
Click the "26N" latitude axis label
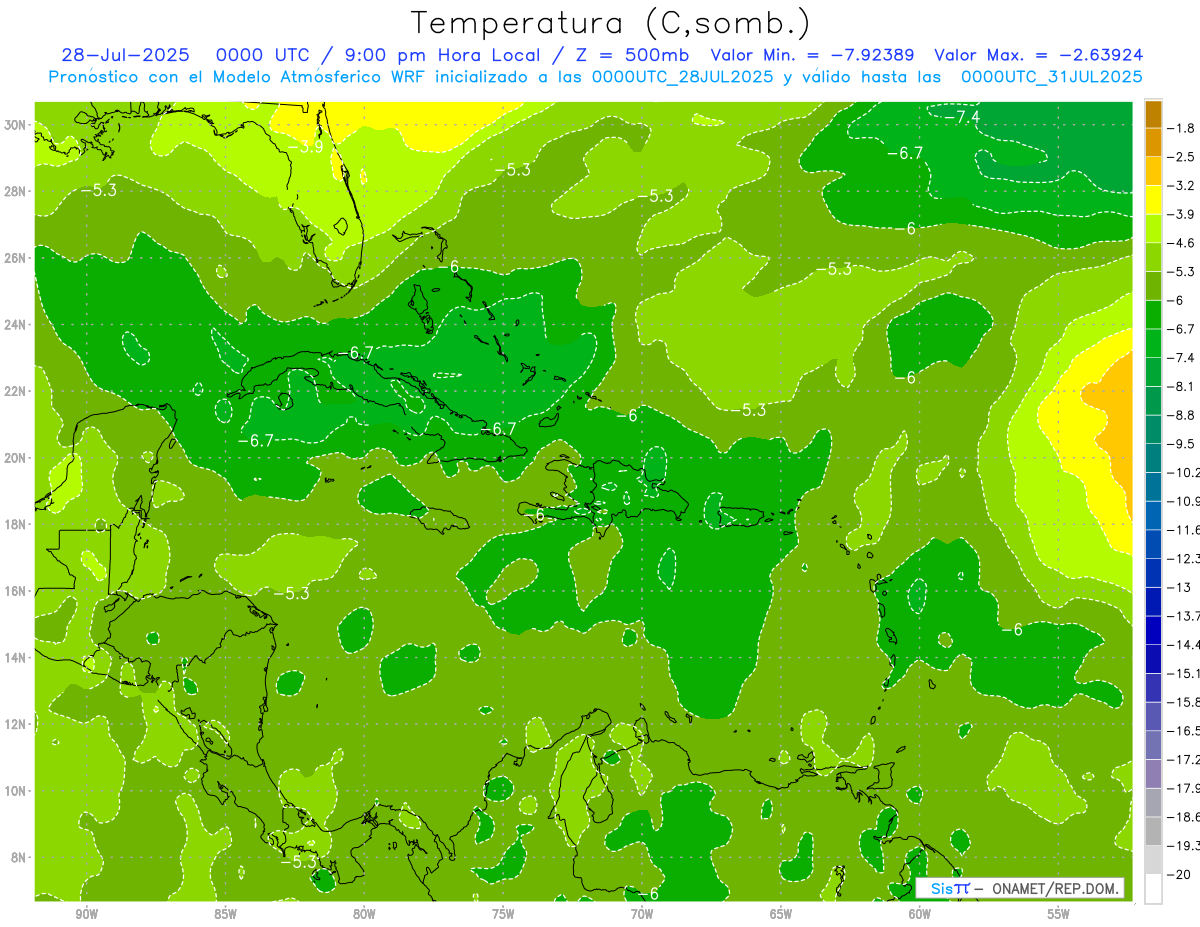(x=16, y=258)
